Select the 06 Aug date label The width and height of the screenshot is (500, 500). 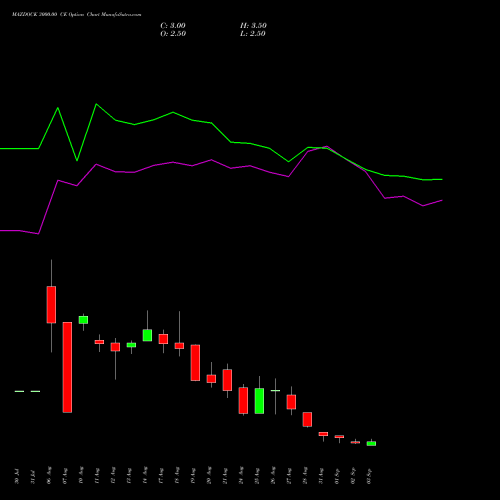pyautogui.click(x=49, y=475)
